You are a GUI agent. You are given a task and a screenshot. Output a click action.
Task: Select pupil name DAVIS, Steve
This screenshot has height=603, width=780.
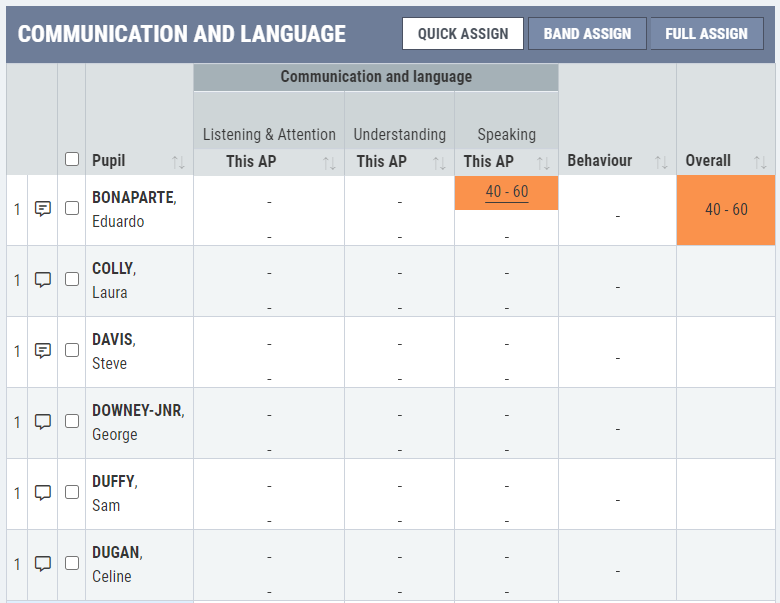pyautogui.click(x=114, y=352)
